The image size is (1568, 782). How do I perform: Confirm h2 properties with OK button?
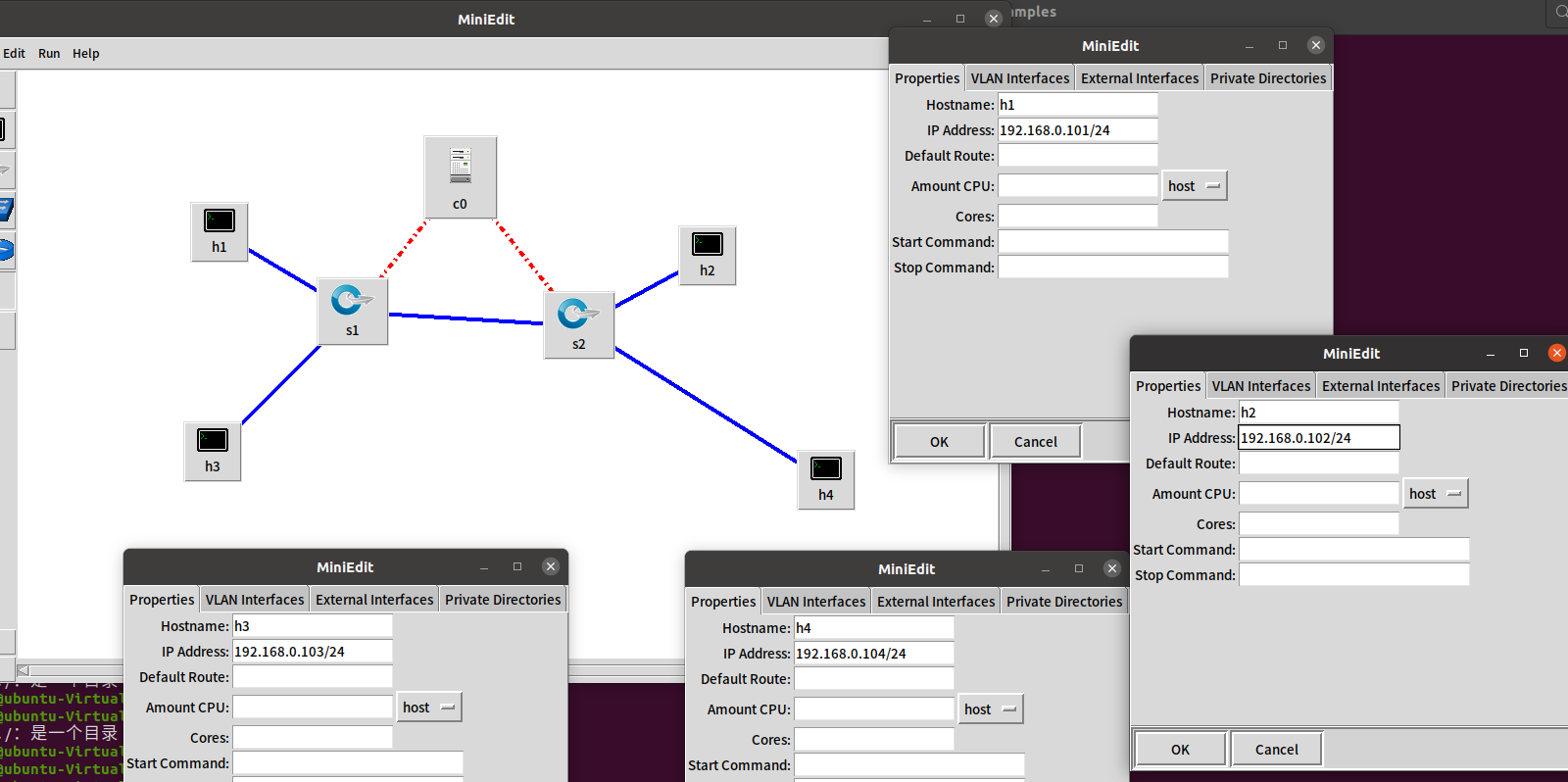pyautogui.click(x=1180, y=750)
